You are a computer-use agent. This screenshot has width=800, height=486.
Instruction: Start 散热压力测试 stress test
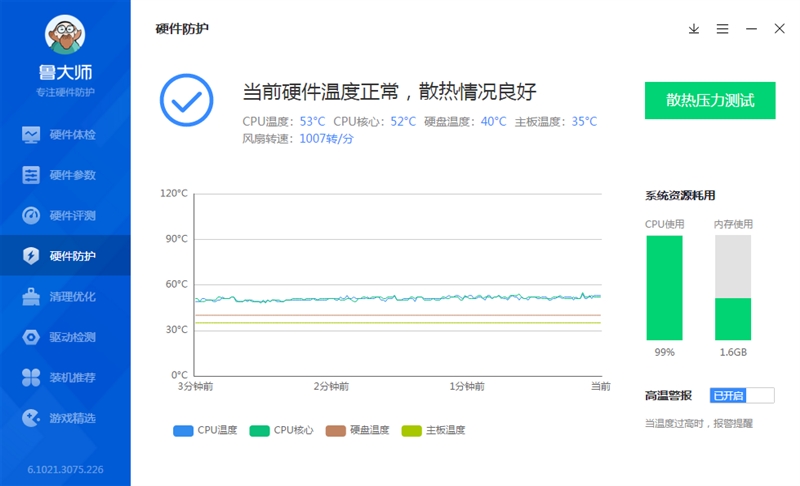coord(710,100)
